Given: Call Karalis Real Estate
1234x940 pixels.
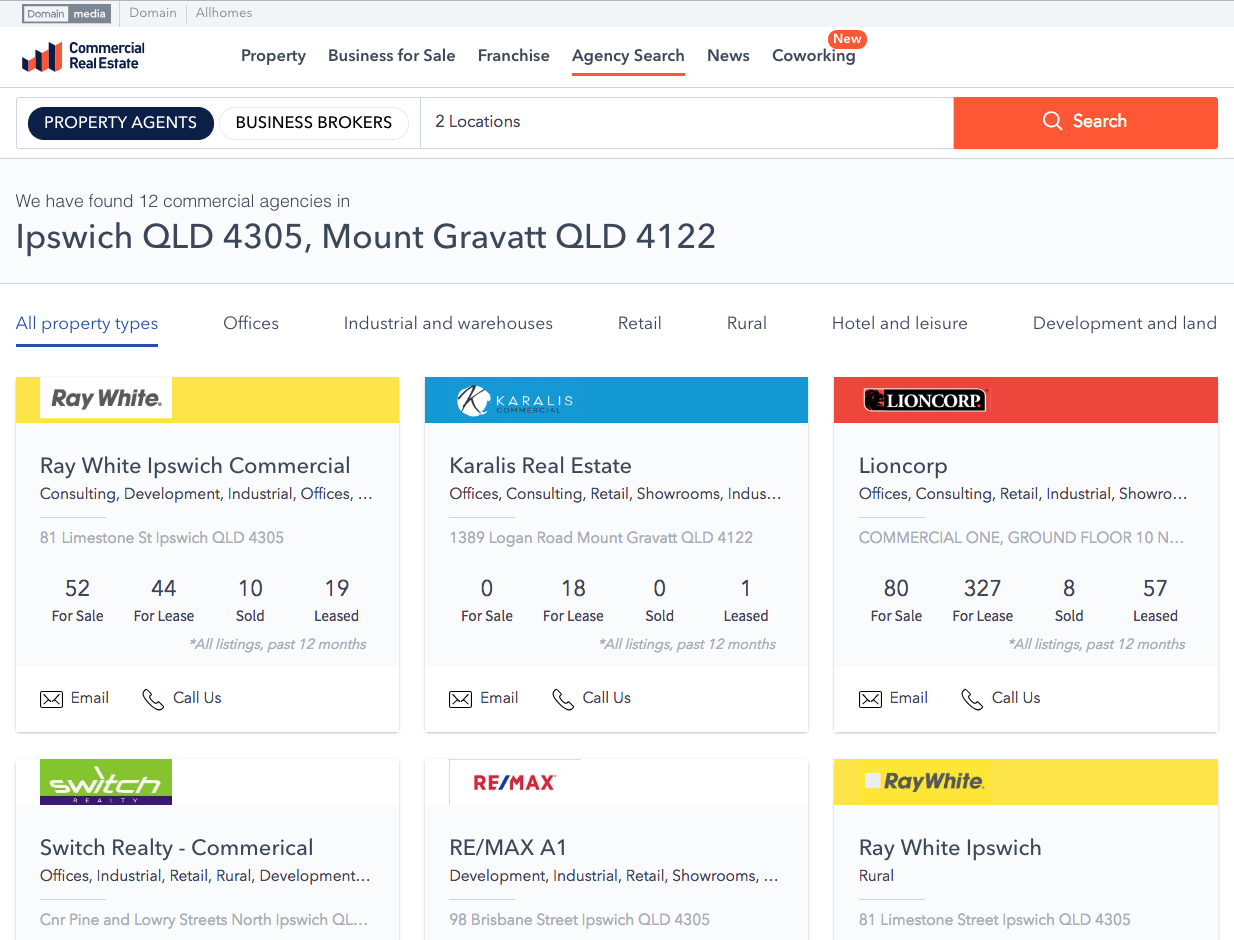Looking at the screenshot, I should tap(592, 698).
